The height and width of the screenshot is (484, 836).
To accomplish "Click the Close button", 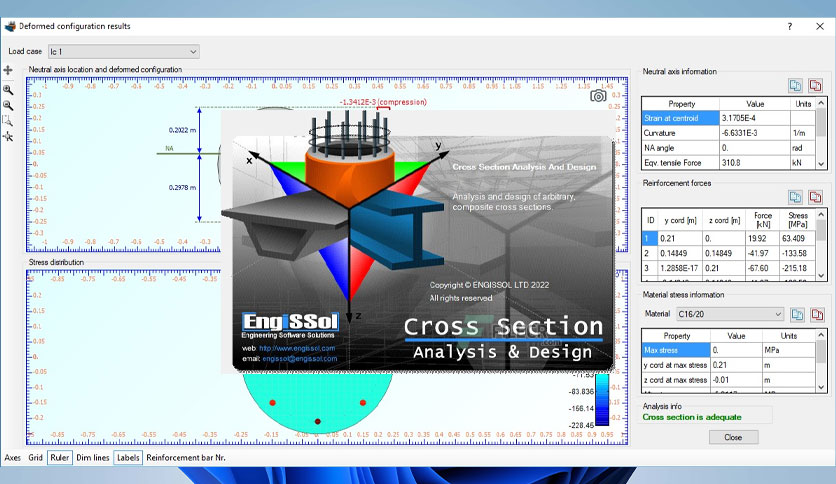I will point(733,437).
